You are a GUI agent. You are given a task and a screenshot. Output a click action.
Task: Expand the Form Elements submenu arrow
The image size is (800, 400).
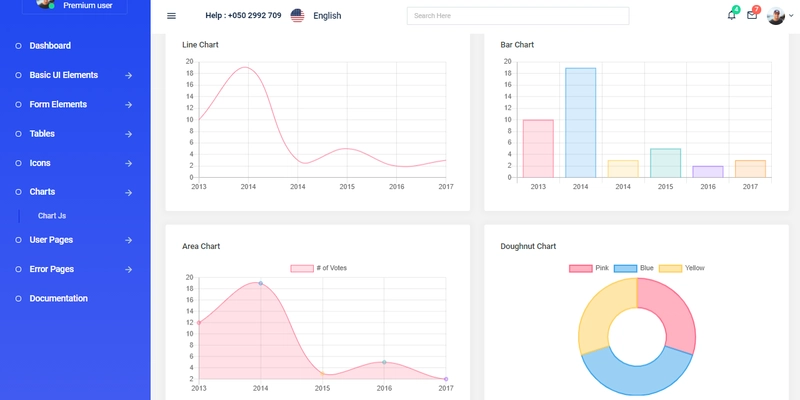coord(129,105)
